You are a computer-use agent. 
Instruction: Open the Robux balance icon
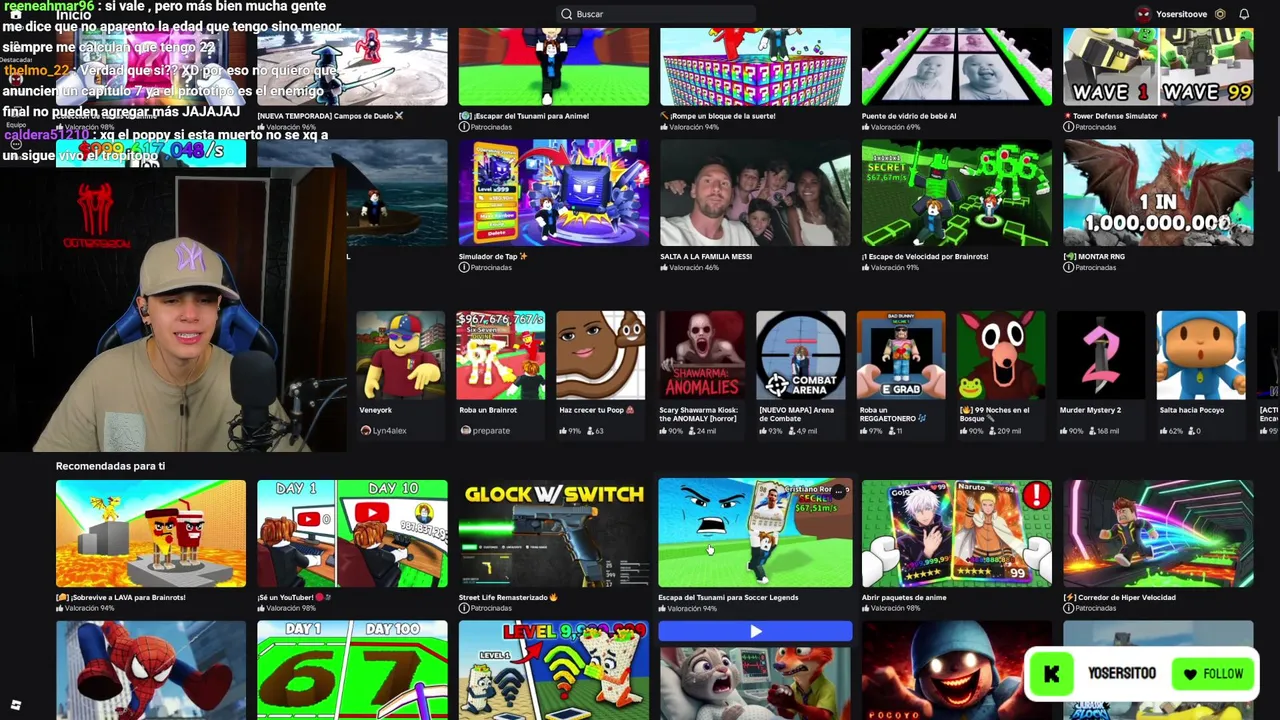[1220, 14]
